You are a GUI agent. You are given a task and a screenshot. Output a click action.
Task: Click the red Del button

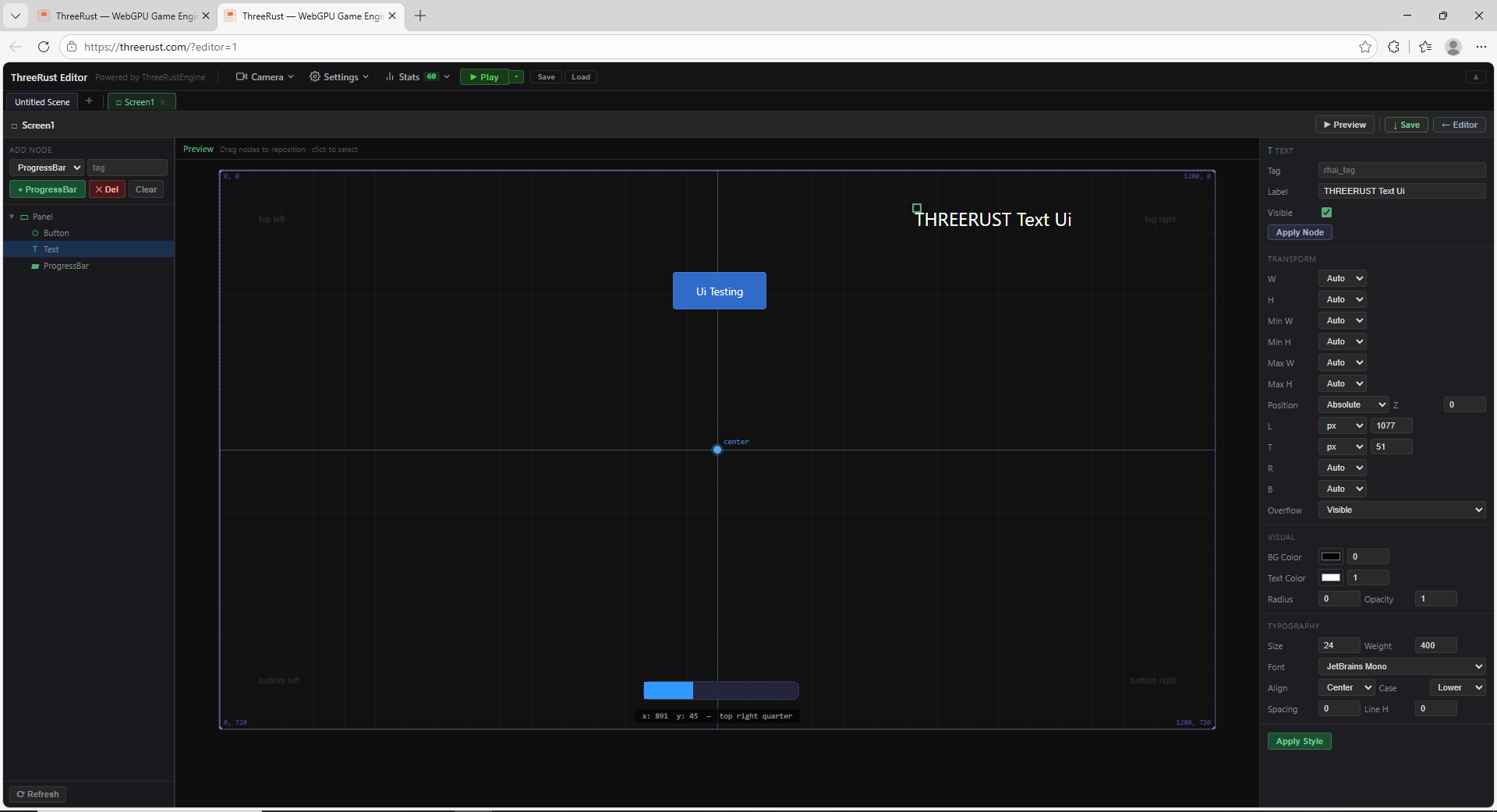point(107,189)
